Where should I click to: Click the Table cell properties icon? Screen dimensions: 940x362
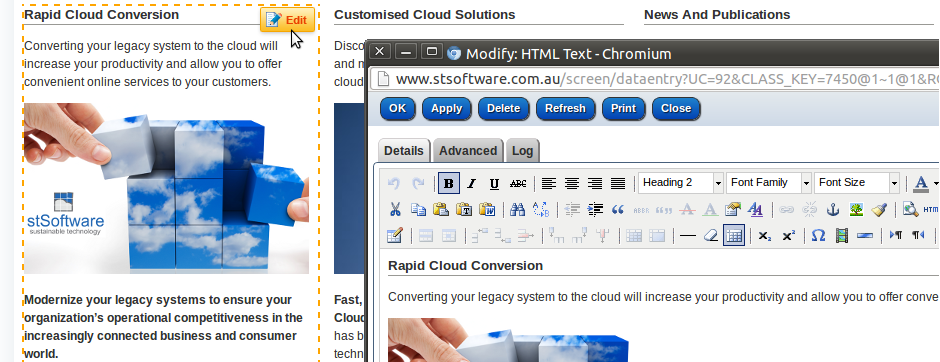coord(449,236)
